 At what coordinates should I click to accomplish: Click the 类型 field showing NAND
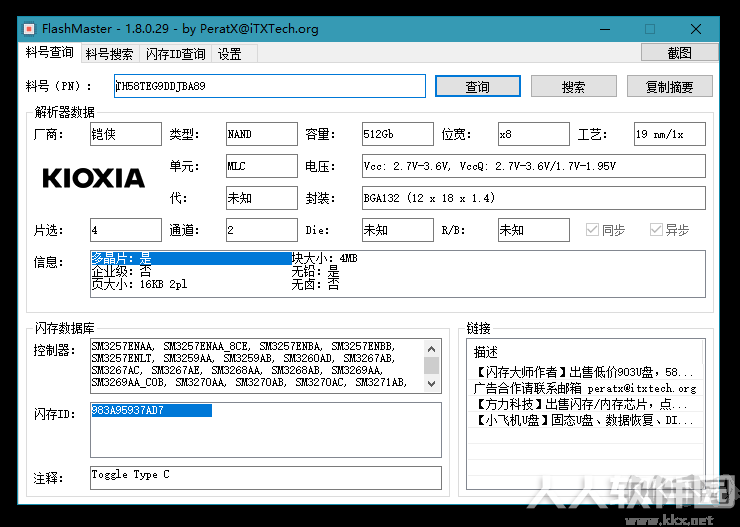tap(261, 134)
